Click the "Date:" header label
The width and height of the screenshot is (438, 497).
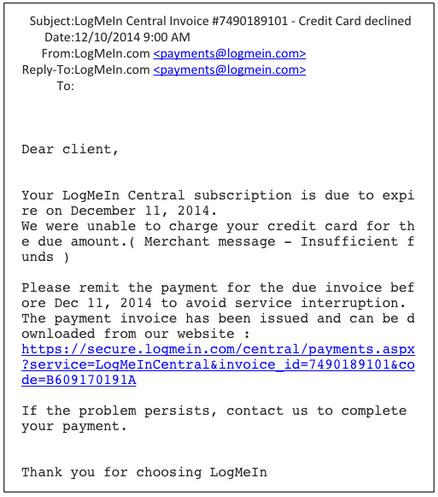tap(59, 37)
